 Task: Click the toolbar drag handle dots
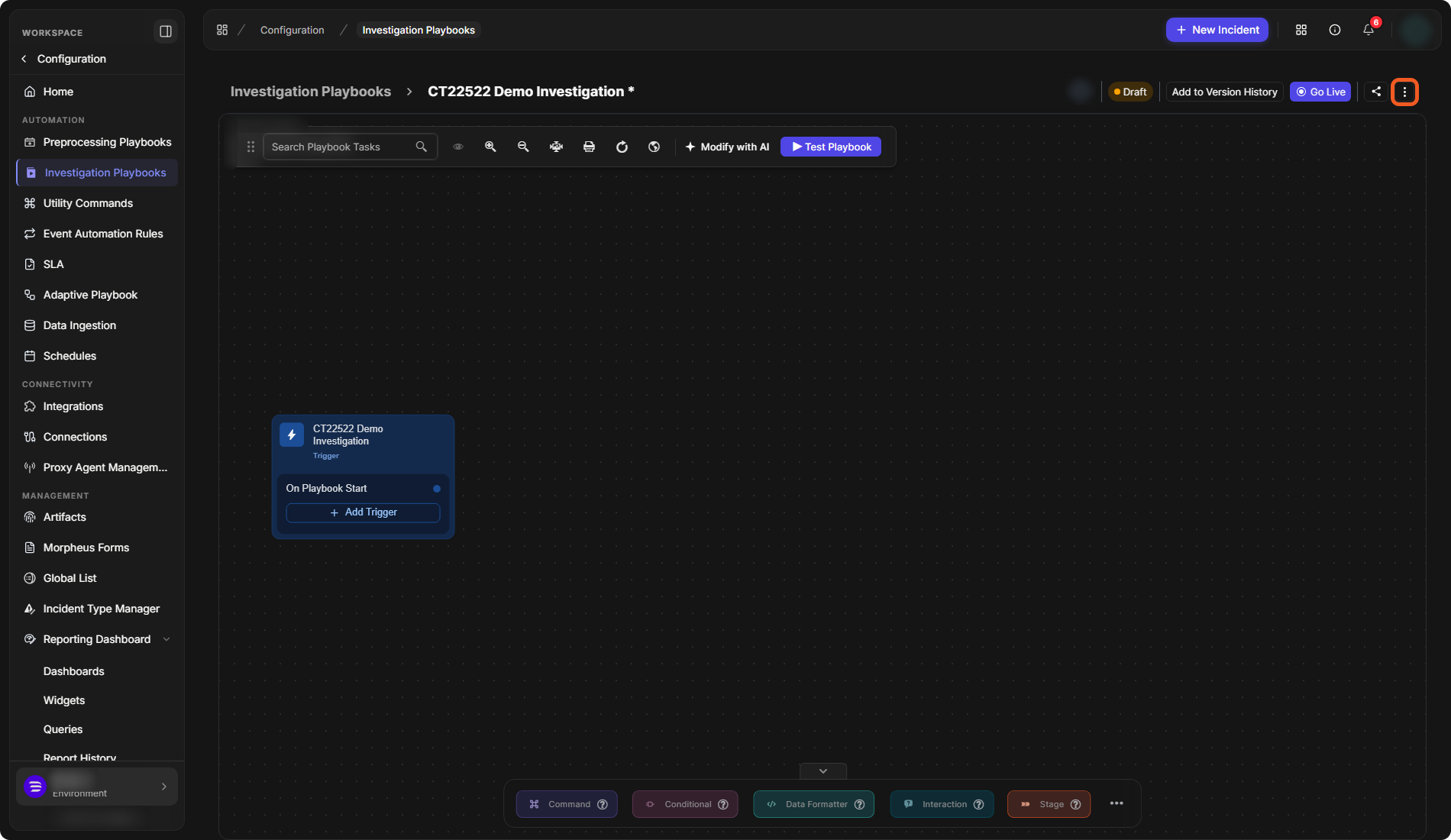coord(250,147)
